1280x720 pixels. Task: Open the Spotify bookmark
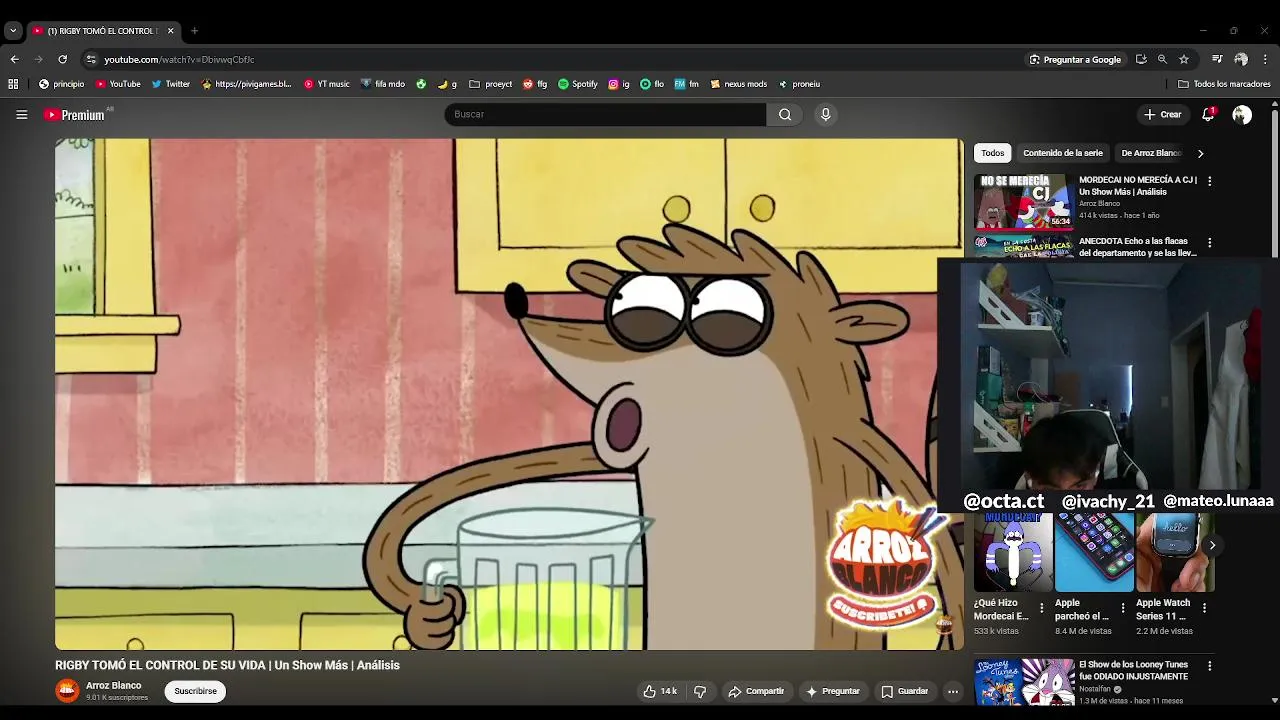pyautogui.click(x=577, y=84)
